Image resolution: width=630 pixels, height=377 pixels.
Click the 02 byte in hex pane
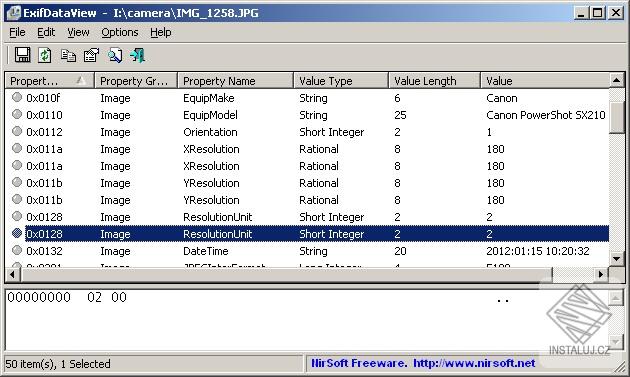coord(94,297)
